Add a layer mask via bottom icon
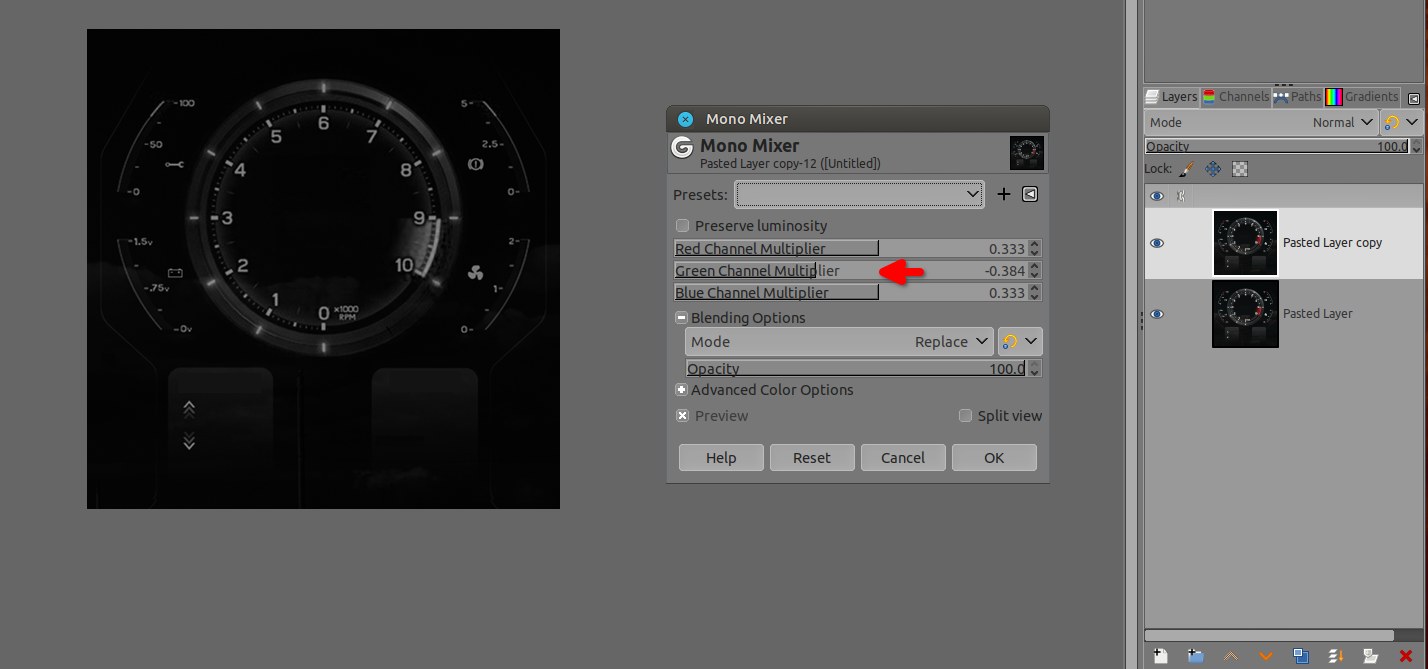Screen dimensions: 1428x669 pos(1371,656)
